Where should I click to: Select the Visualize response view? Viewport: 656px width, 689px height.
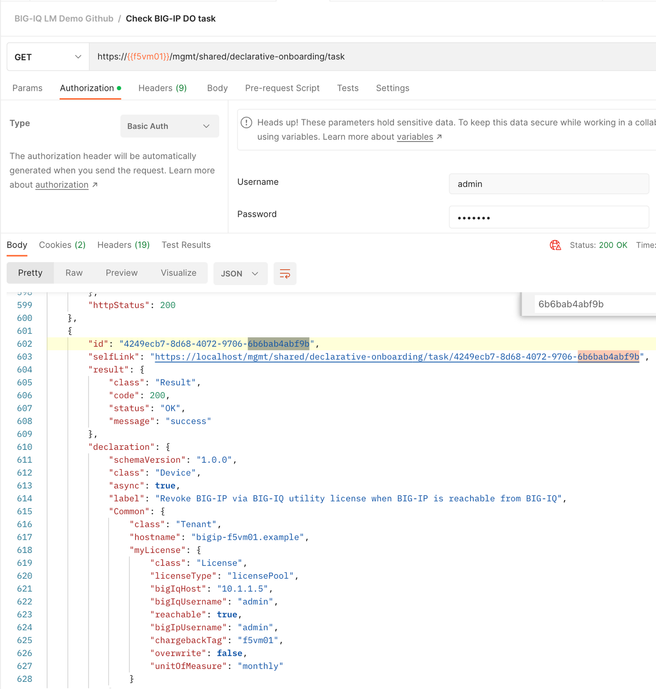(178, 273)
